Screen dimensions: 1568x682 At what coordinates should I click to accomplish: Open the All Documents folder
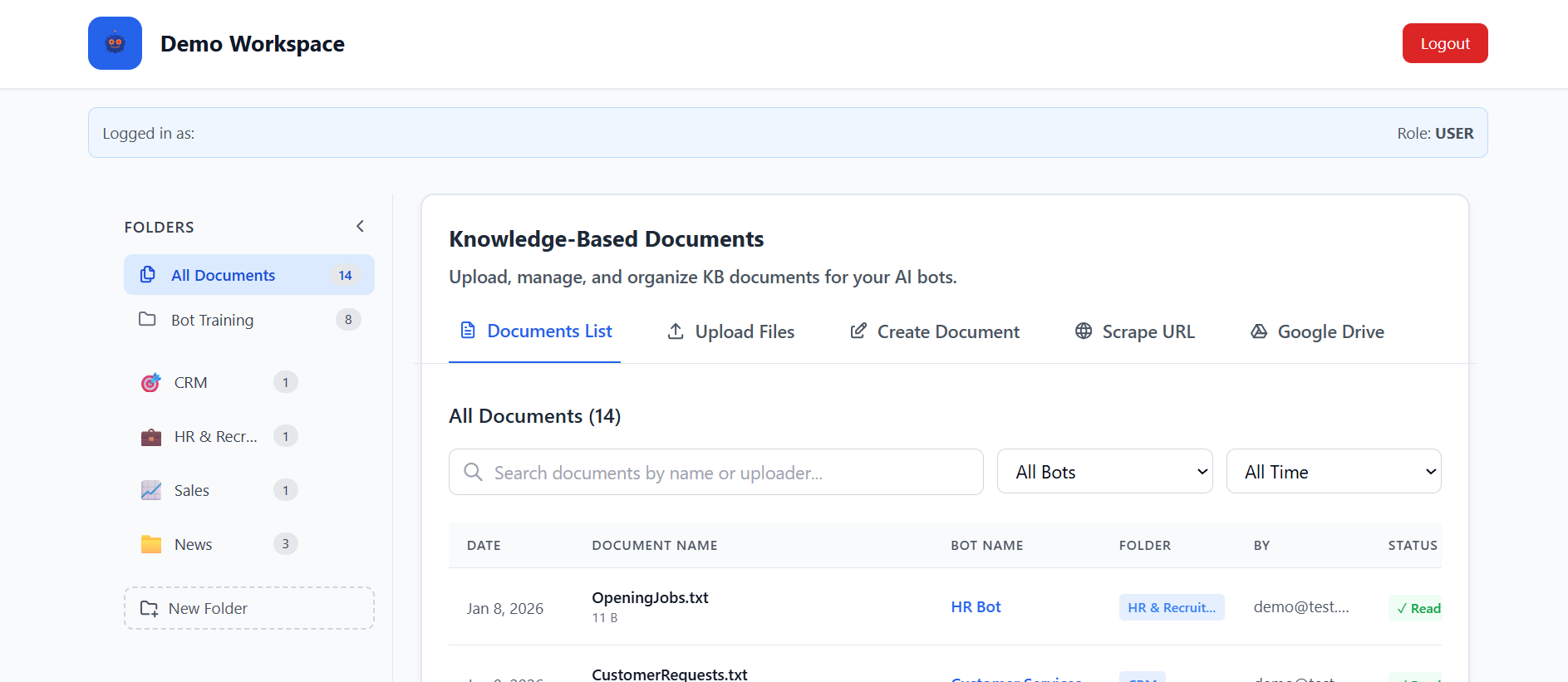click(249, 275)
